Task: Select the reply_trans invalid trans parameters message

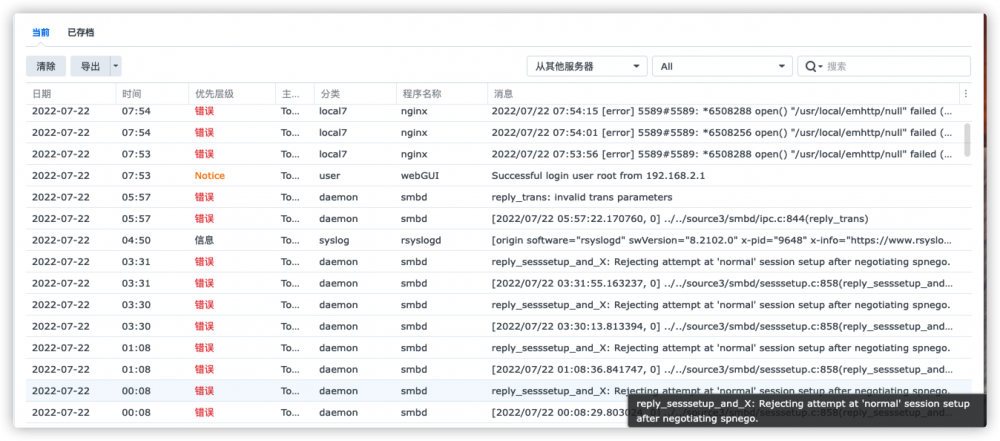Action: [582, 197]
